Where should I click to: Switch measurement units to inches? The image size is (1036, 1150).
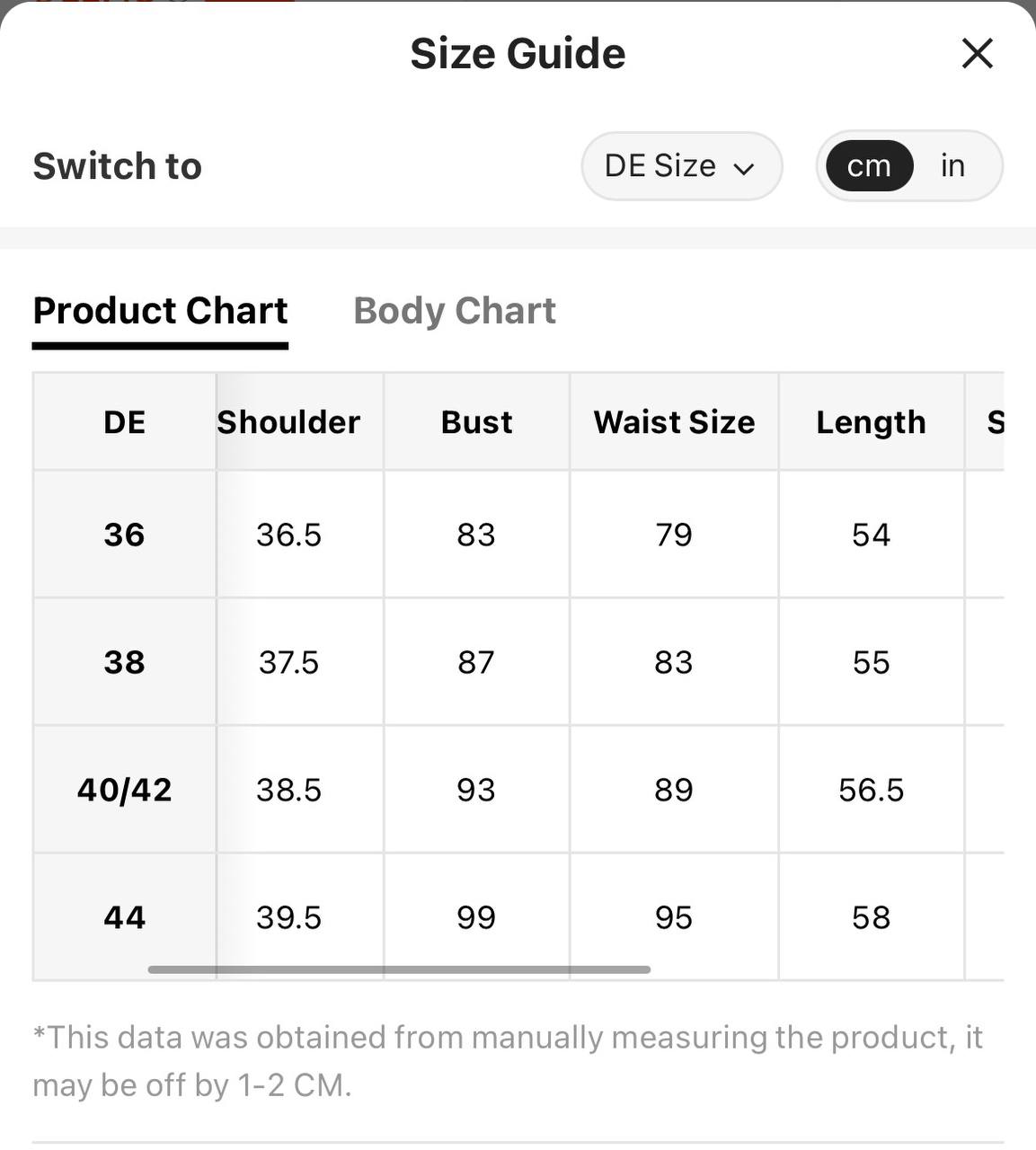coord(952,166)
